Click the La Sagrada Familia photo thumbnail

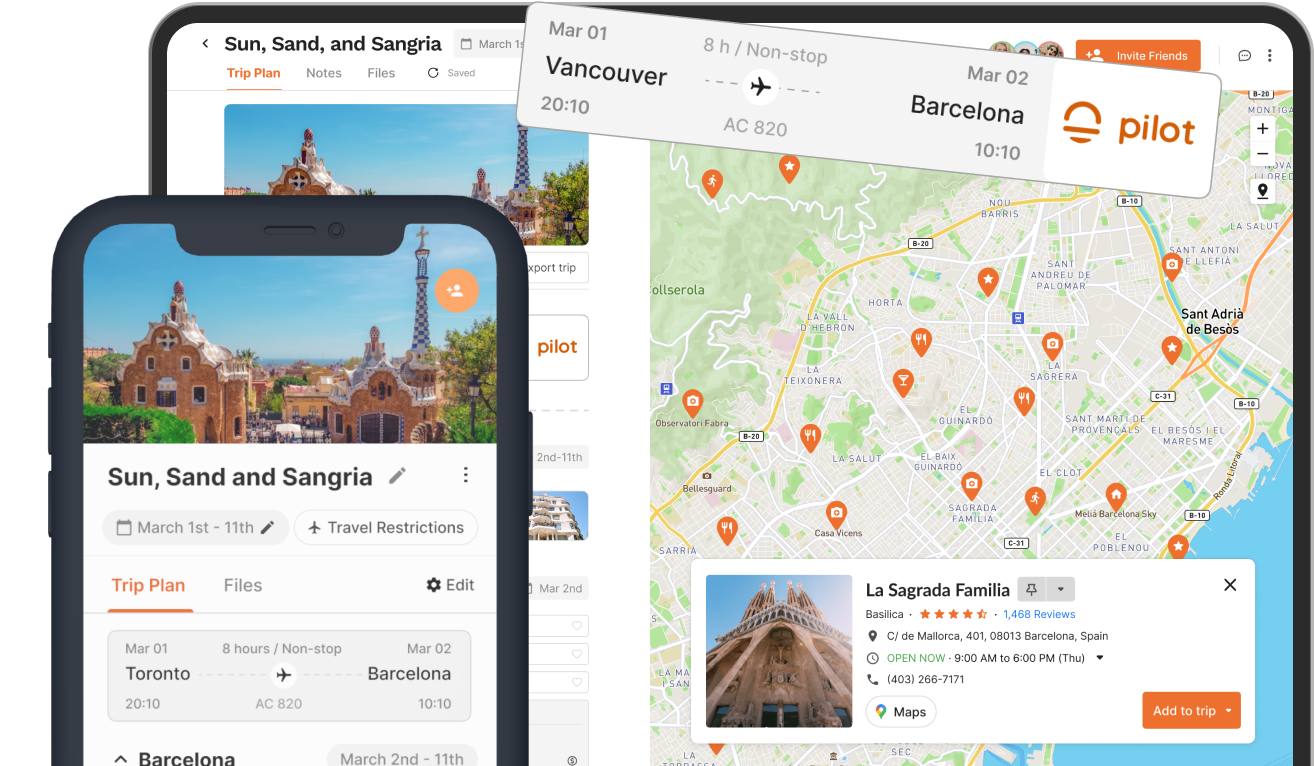(x=779, y=651)
